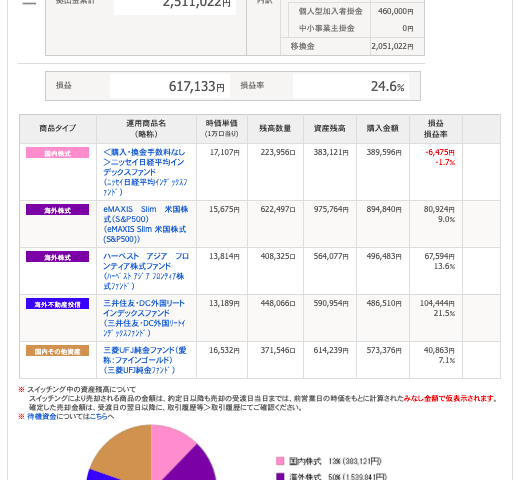Click the 223,956口 quantity cell
This screenshot has width=514, height=480.
(x=278, y=152)
